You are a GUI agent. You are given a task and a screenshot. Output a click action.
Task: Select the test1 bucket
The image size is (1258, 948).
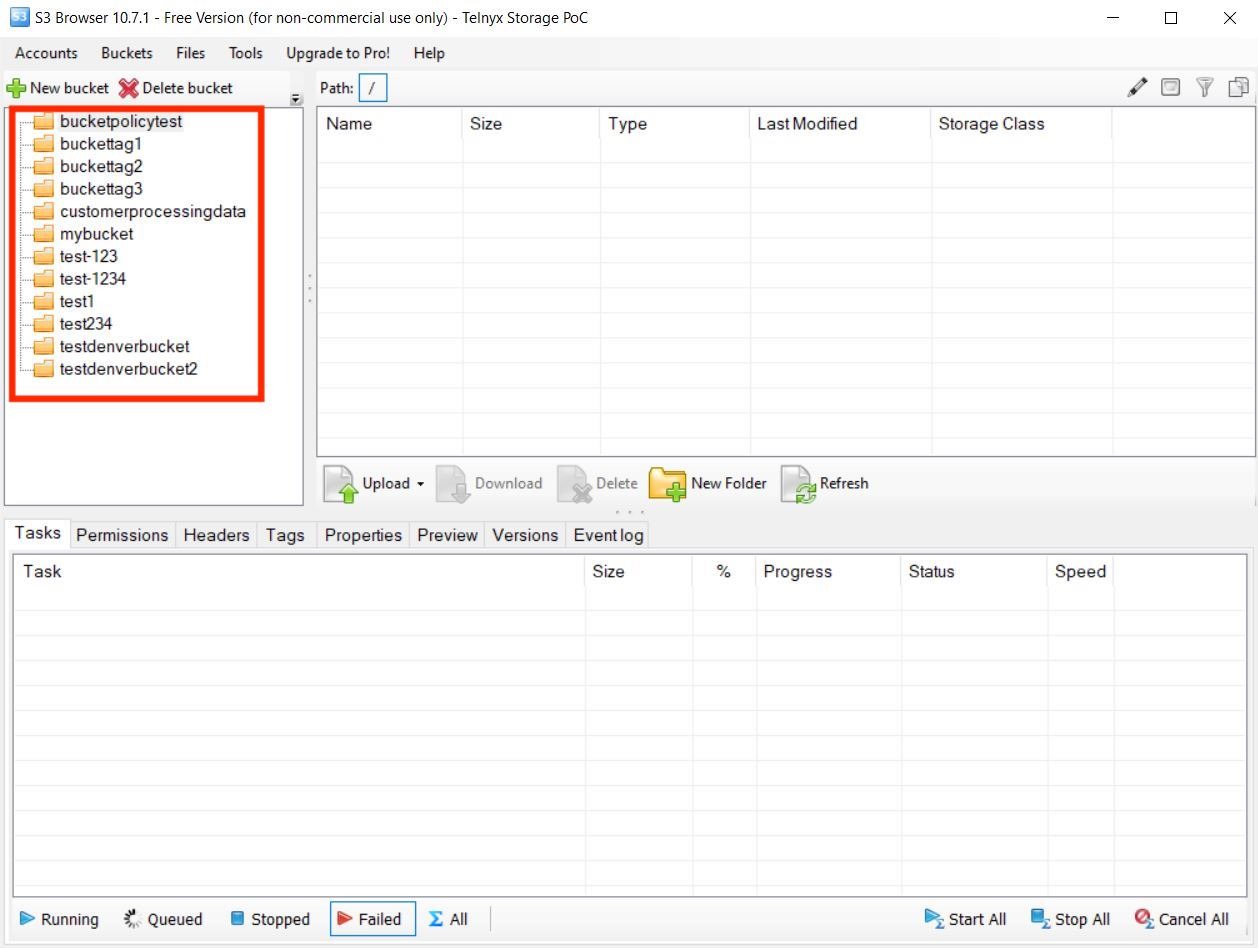(77, 301)
